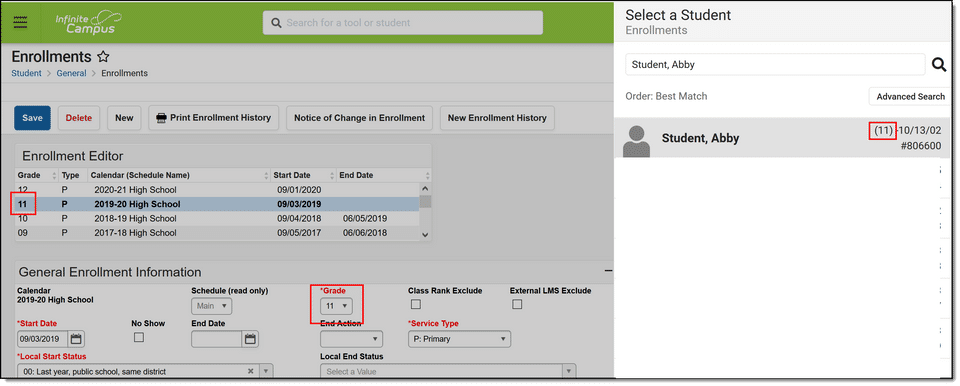This screenshot has width=960, height=386.
Task: Click the Start Date field 09/03/2019
Action: point(43,339)
